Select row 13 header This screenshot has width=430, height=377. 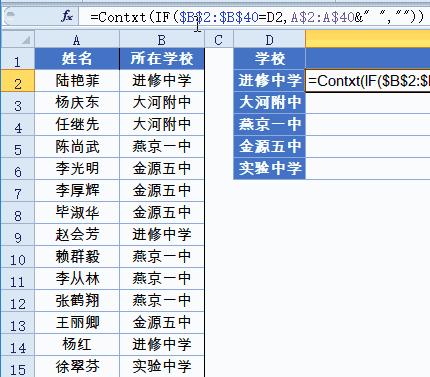point(17,323)
